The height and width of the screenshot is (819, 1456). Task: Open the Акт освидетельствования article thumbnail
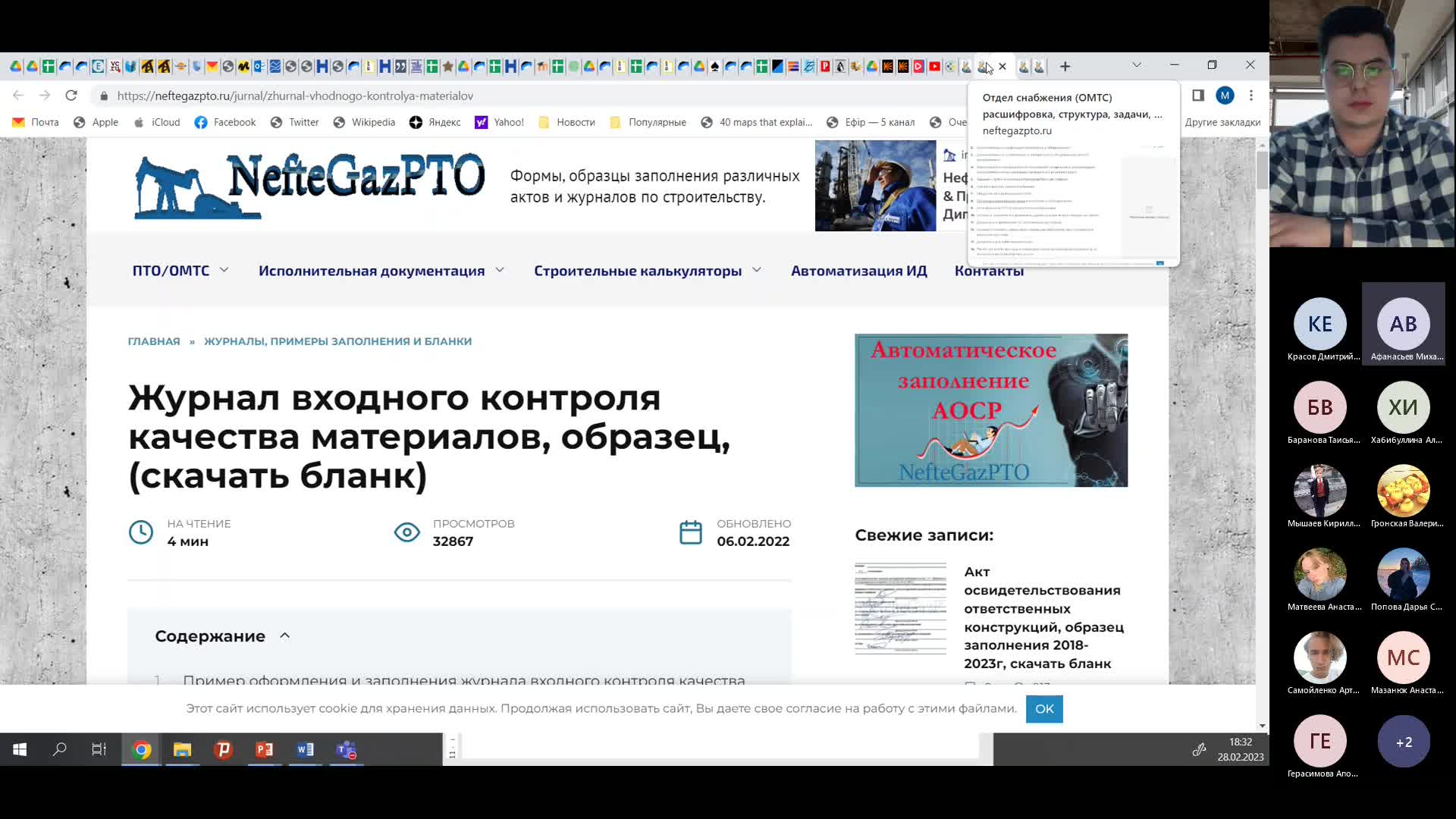900,608
